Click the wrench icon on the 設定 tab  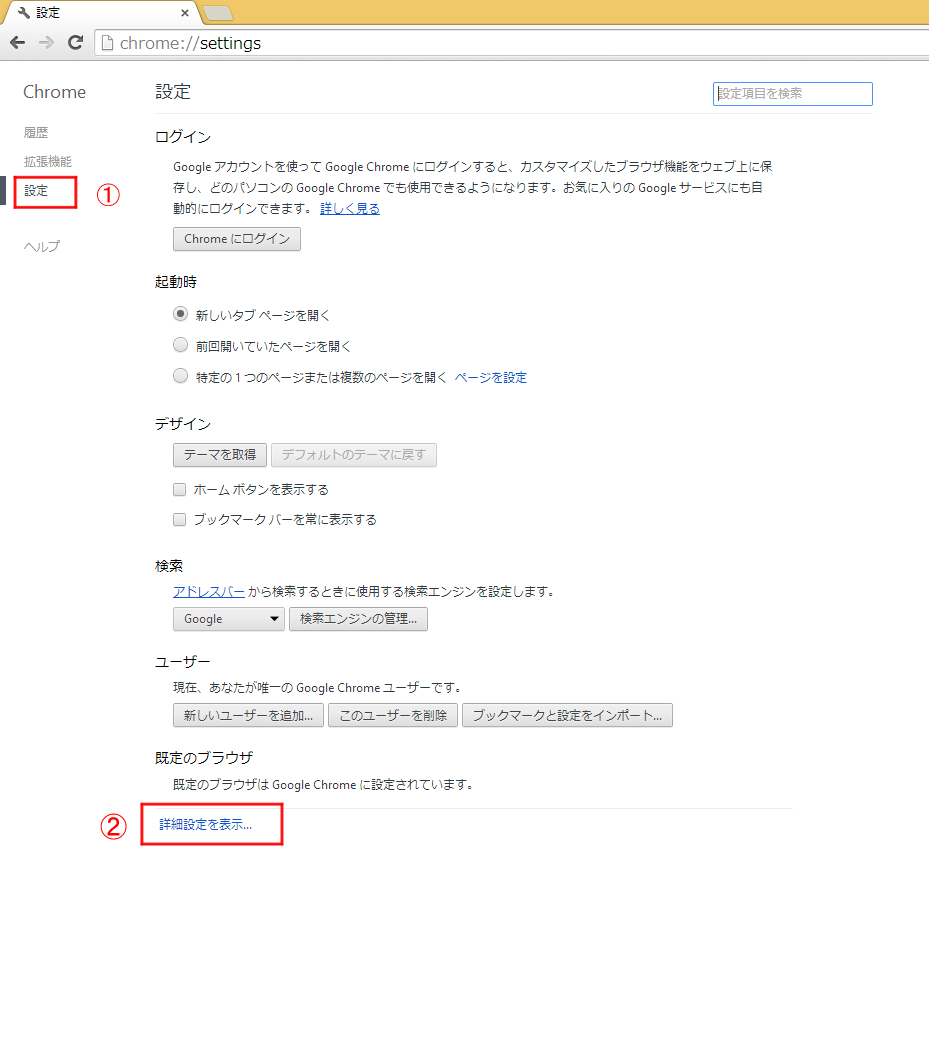pos(24,13)
